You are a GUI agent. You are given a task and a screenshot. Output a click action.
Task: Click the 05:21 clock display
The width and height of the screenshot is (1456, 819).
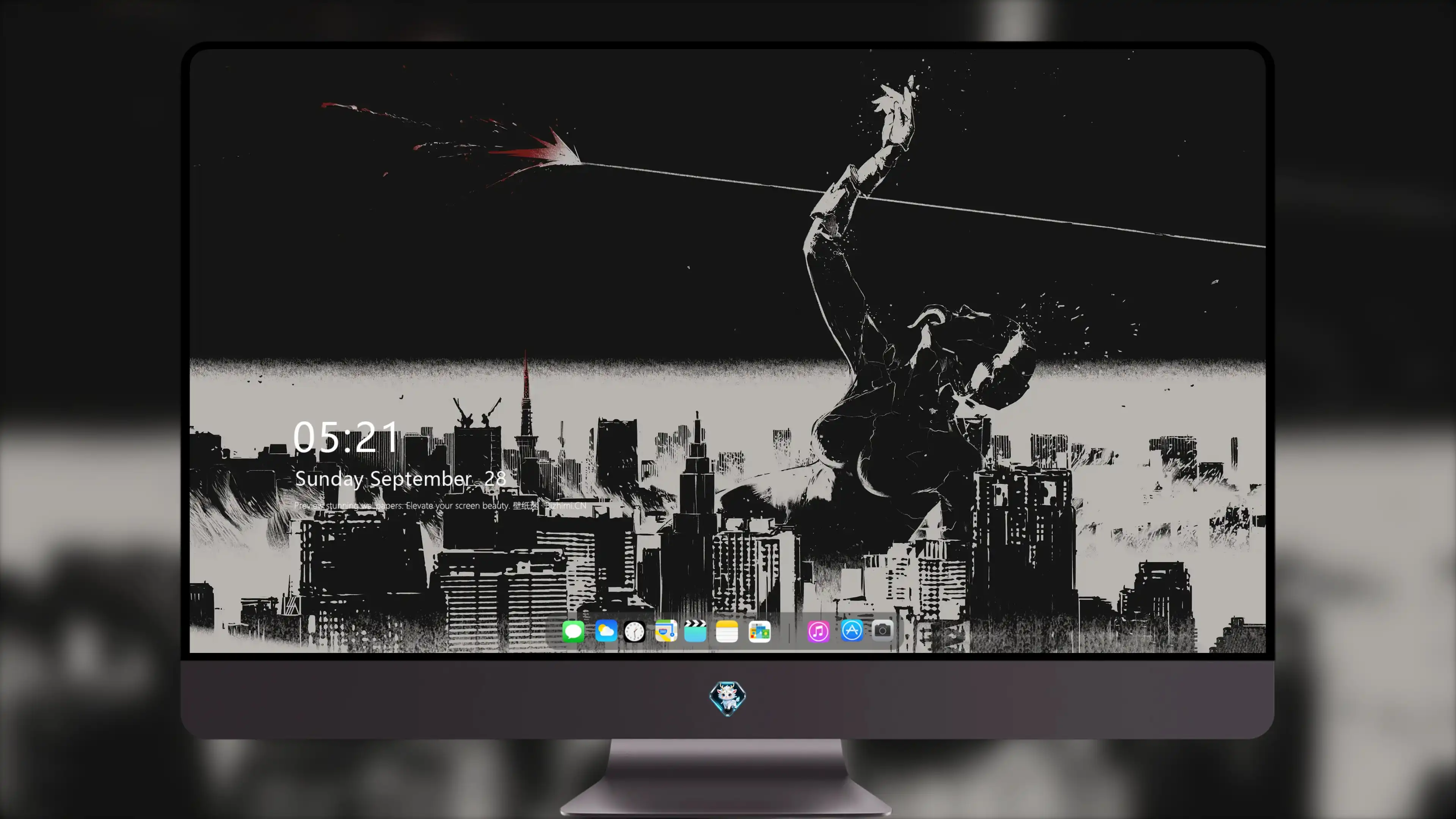[345, 437]
